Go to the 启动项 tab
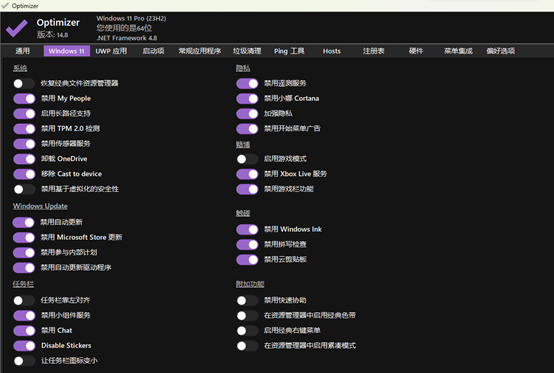Viewport: 554px width, 373px height. (153, 51)
